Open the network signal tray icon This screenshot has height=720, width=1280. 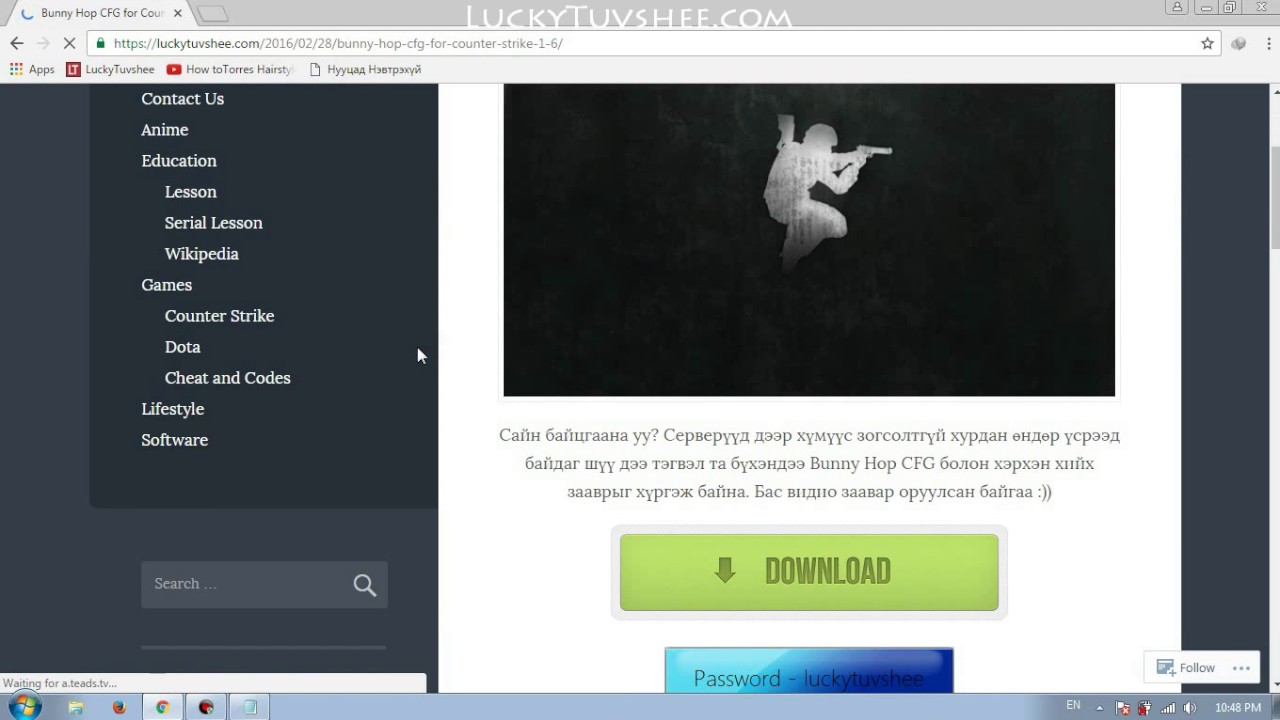tap(1167, 707)
